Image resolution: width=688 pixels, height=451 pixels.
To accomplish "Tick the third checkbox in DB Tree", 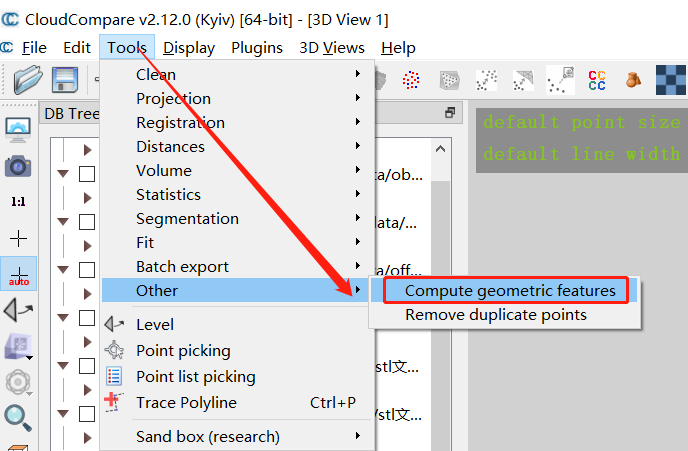I will pyautogui.click(x=87, y=270).
